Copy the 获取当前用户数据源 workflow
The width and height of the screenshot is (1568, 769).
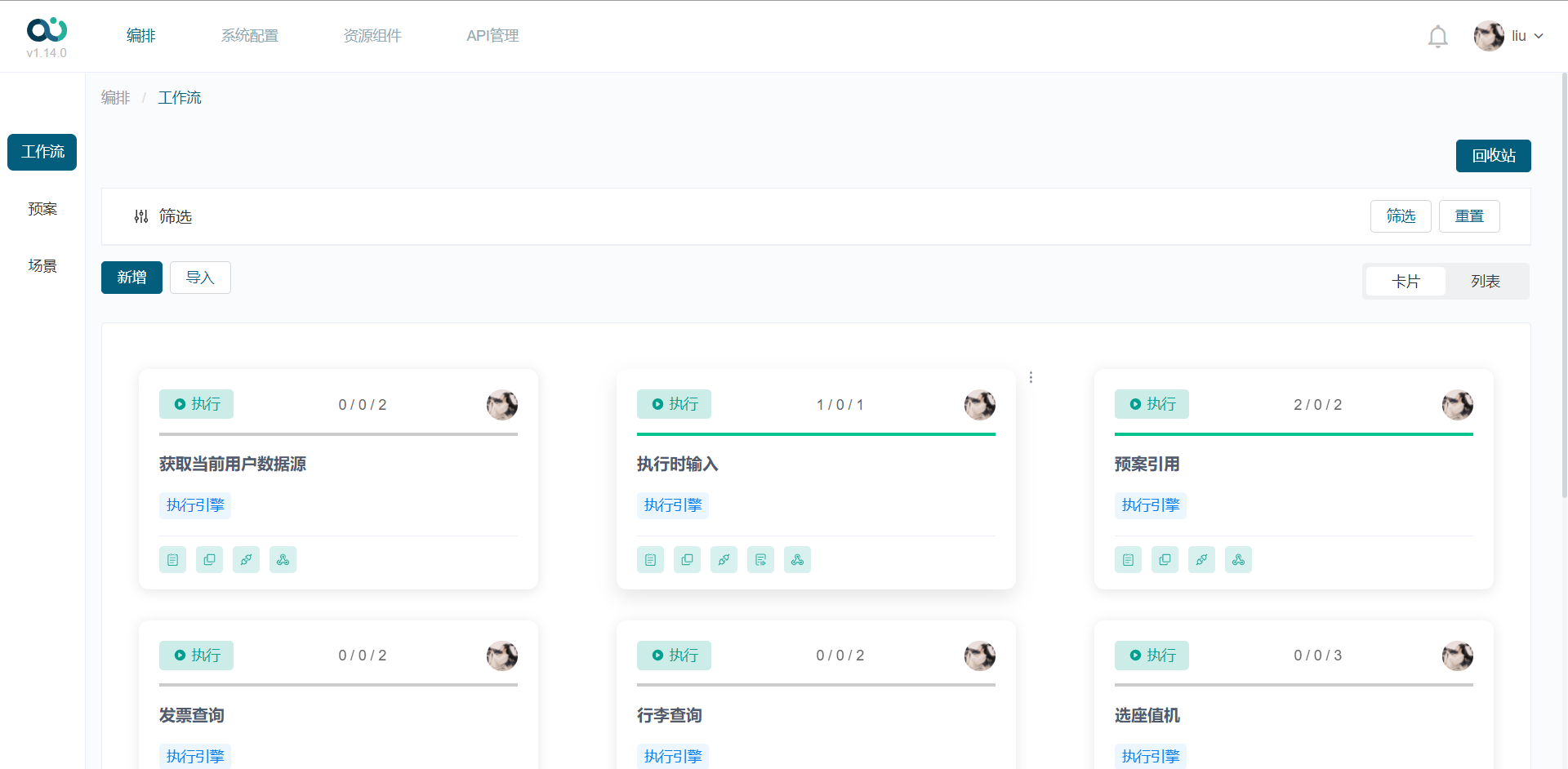pyautogui.click(x=209, y=559)
